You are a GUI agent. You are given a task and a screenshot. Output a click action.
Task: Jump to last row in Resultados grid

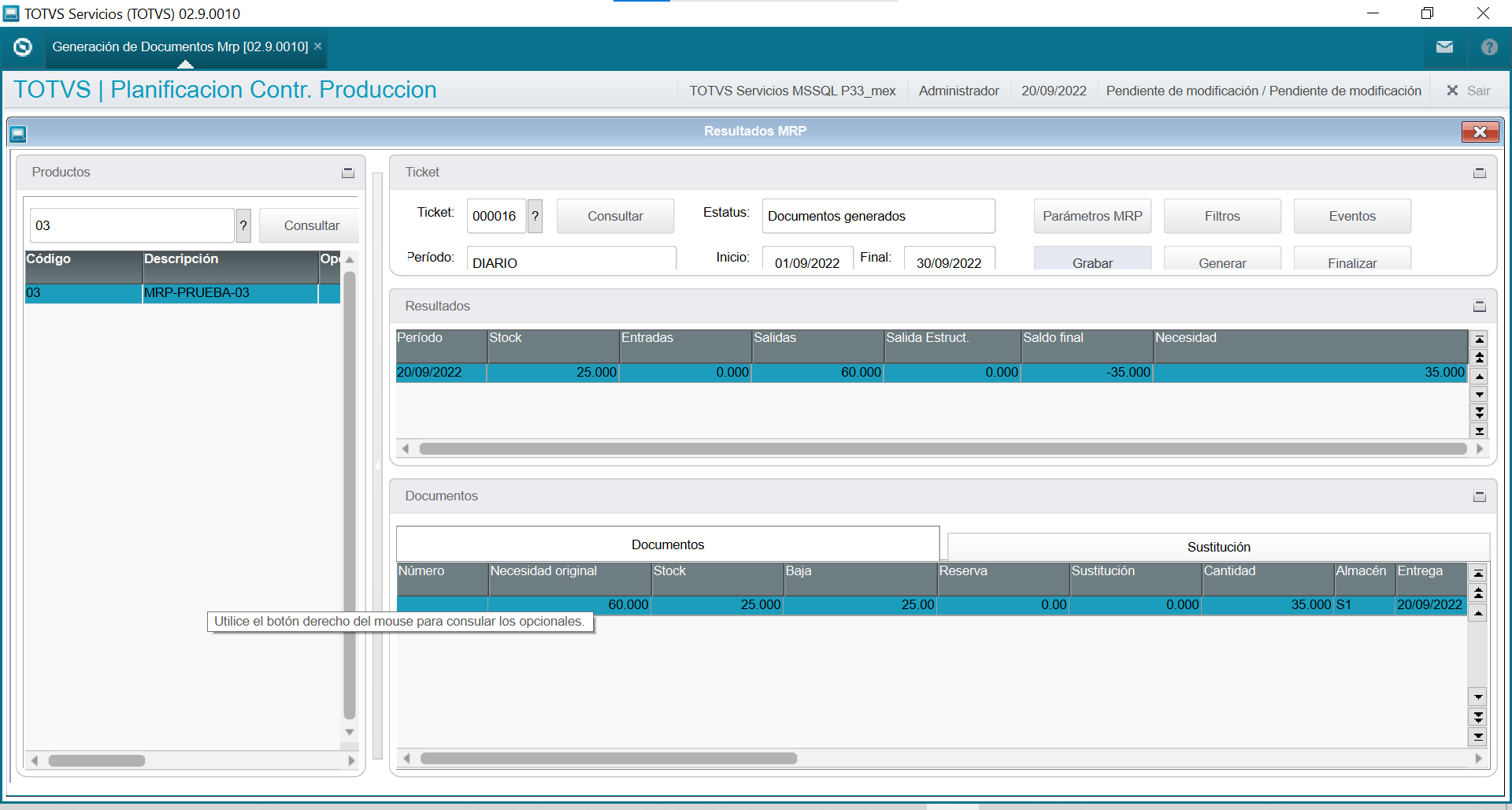pos(1480,430)
